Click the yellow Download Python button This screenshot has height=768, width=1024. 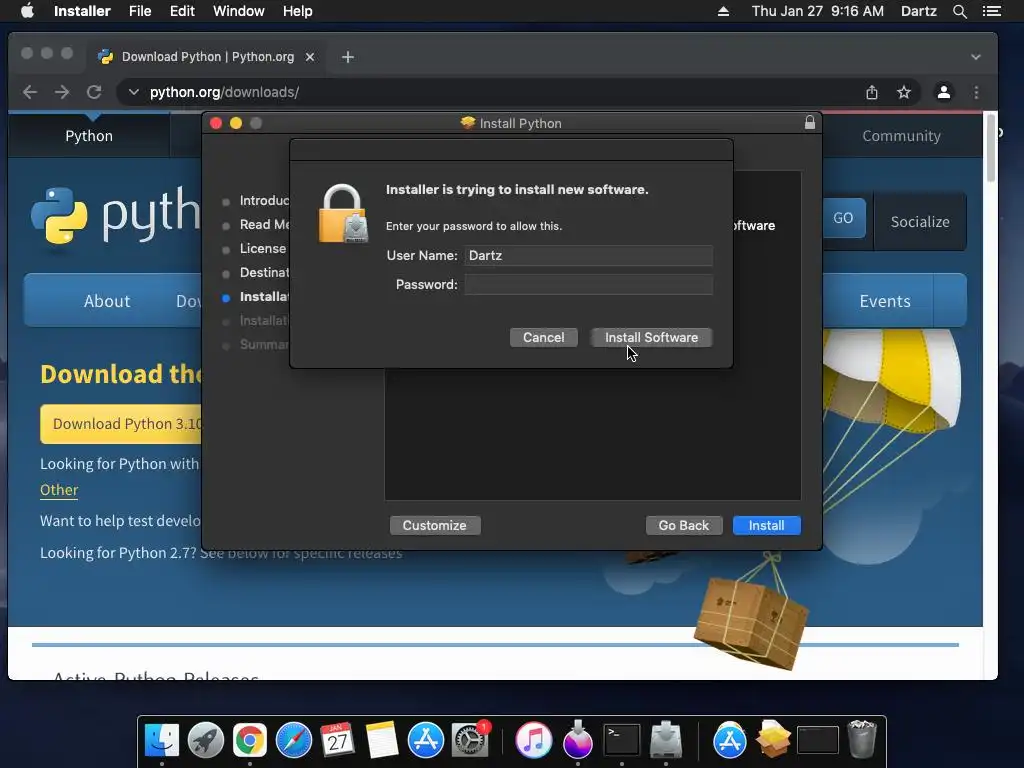pos(122,424)
